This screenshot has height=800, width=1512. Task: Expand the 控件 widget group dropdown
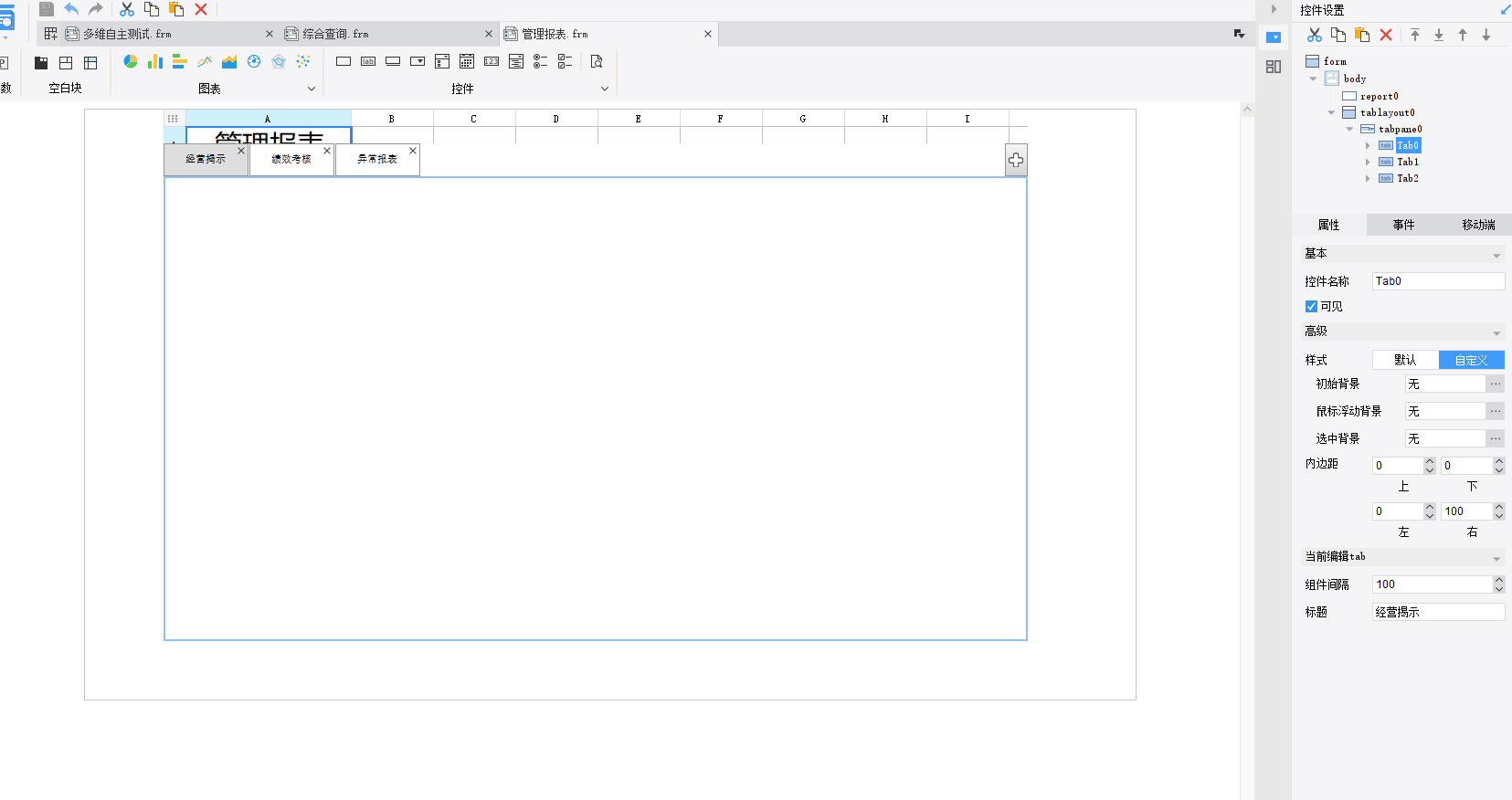(605, 89)
